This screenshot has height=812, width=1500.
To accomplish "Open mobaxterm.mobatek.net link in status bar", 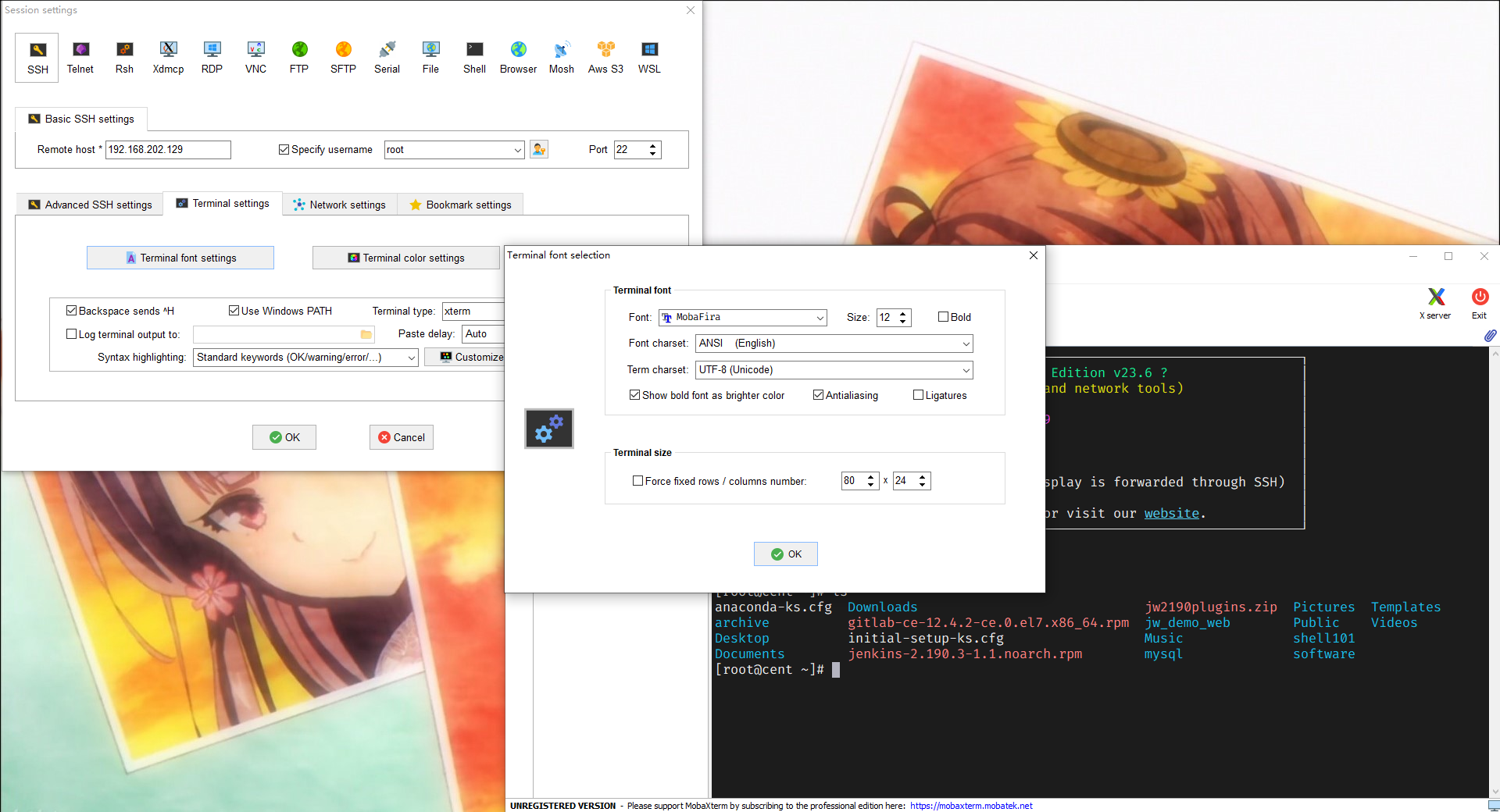I will click(x=971, y=806).
